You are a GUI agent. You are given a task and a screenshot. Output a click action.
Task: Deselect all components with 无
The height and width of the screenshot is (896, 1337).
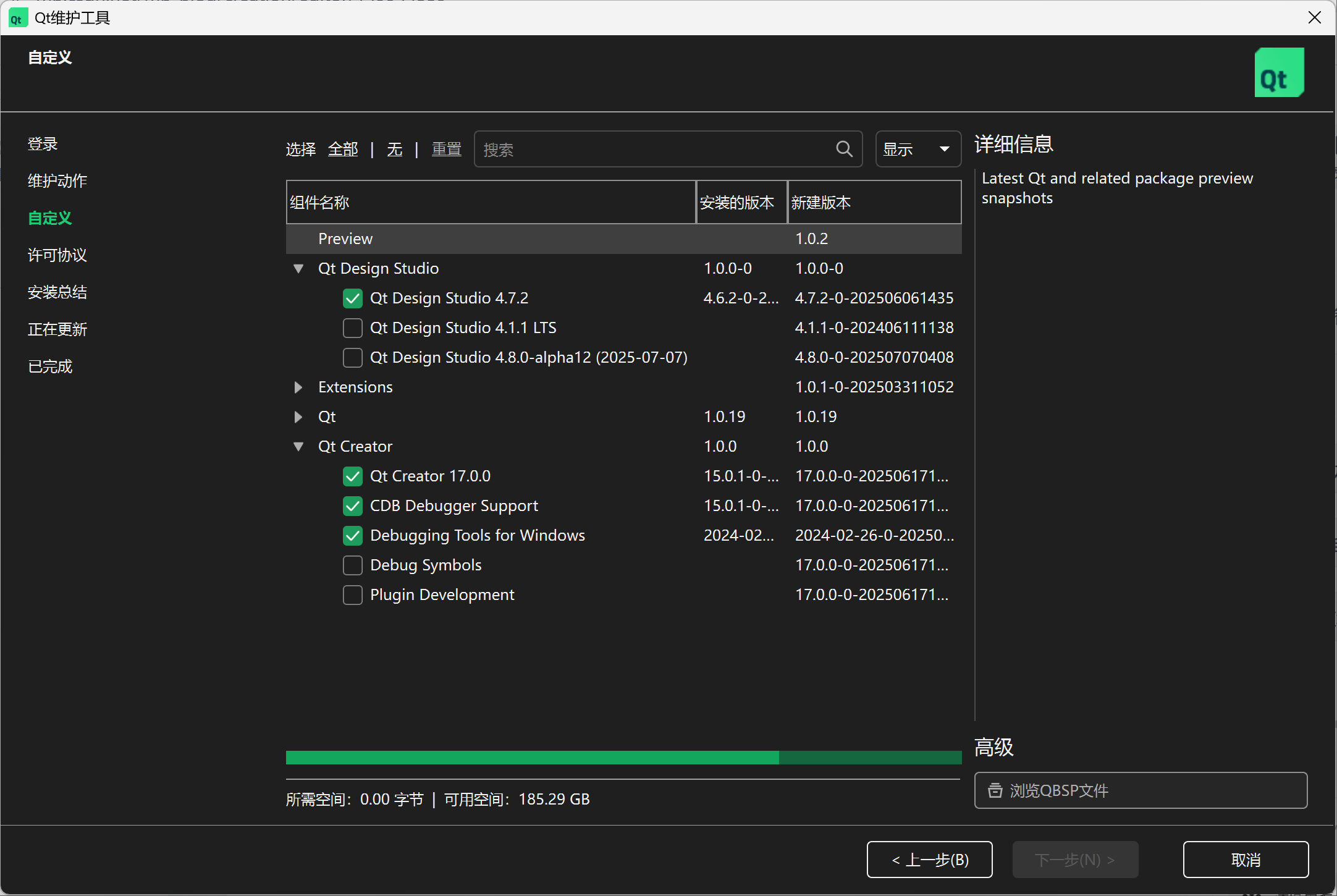[x=394, y=149]
